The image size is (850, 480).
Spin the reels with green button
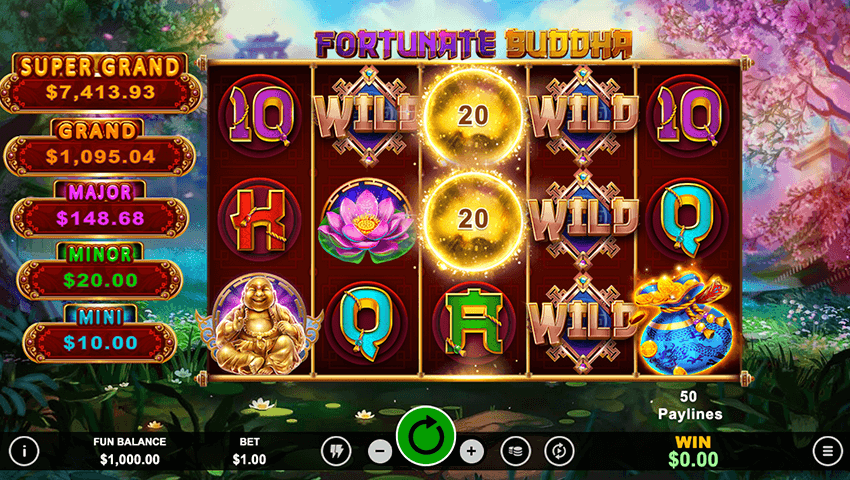[x=426, y=436]
